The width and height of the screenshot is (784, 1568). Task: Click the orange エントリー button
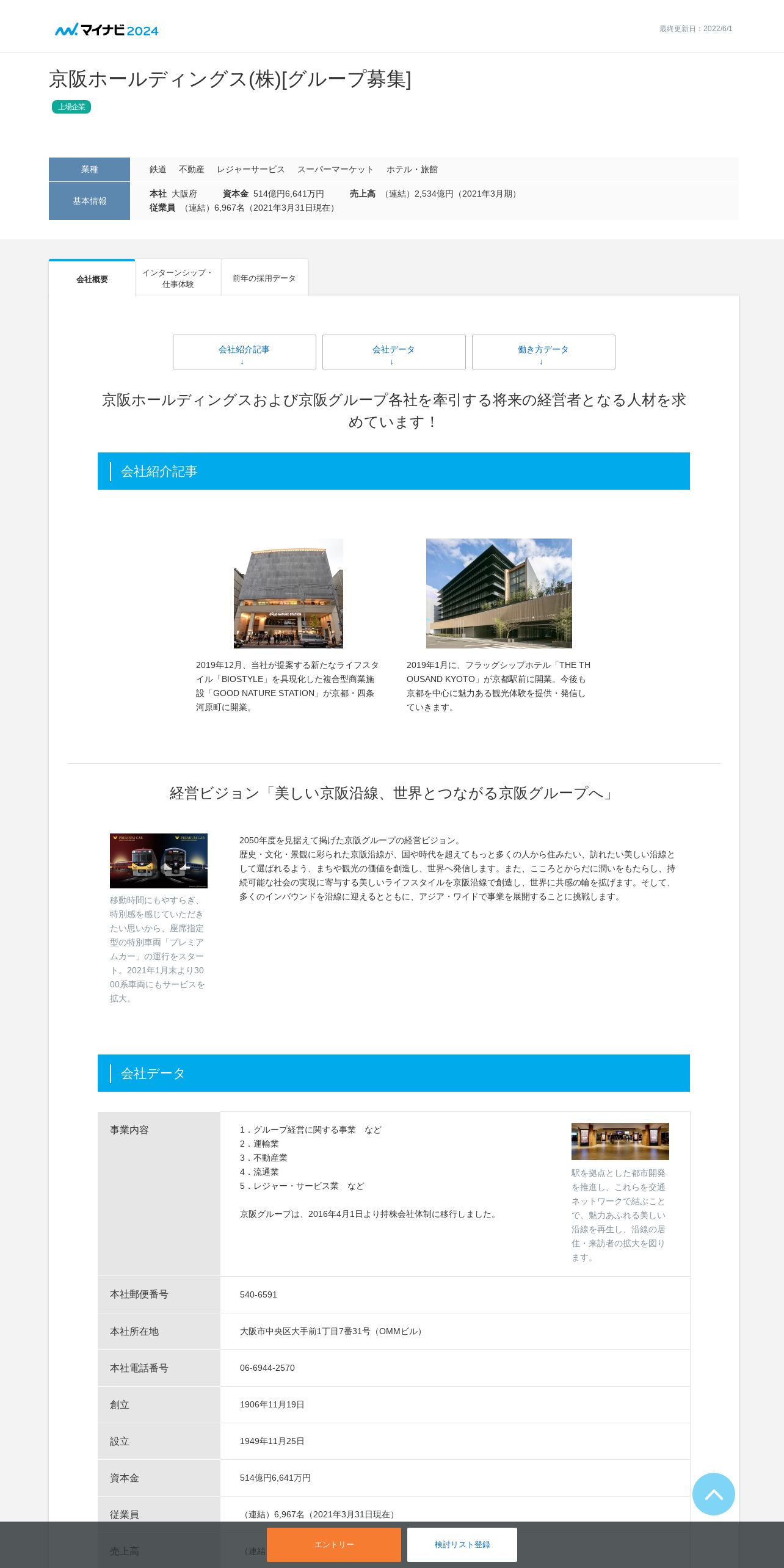334,1544
